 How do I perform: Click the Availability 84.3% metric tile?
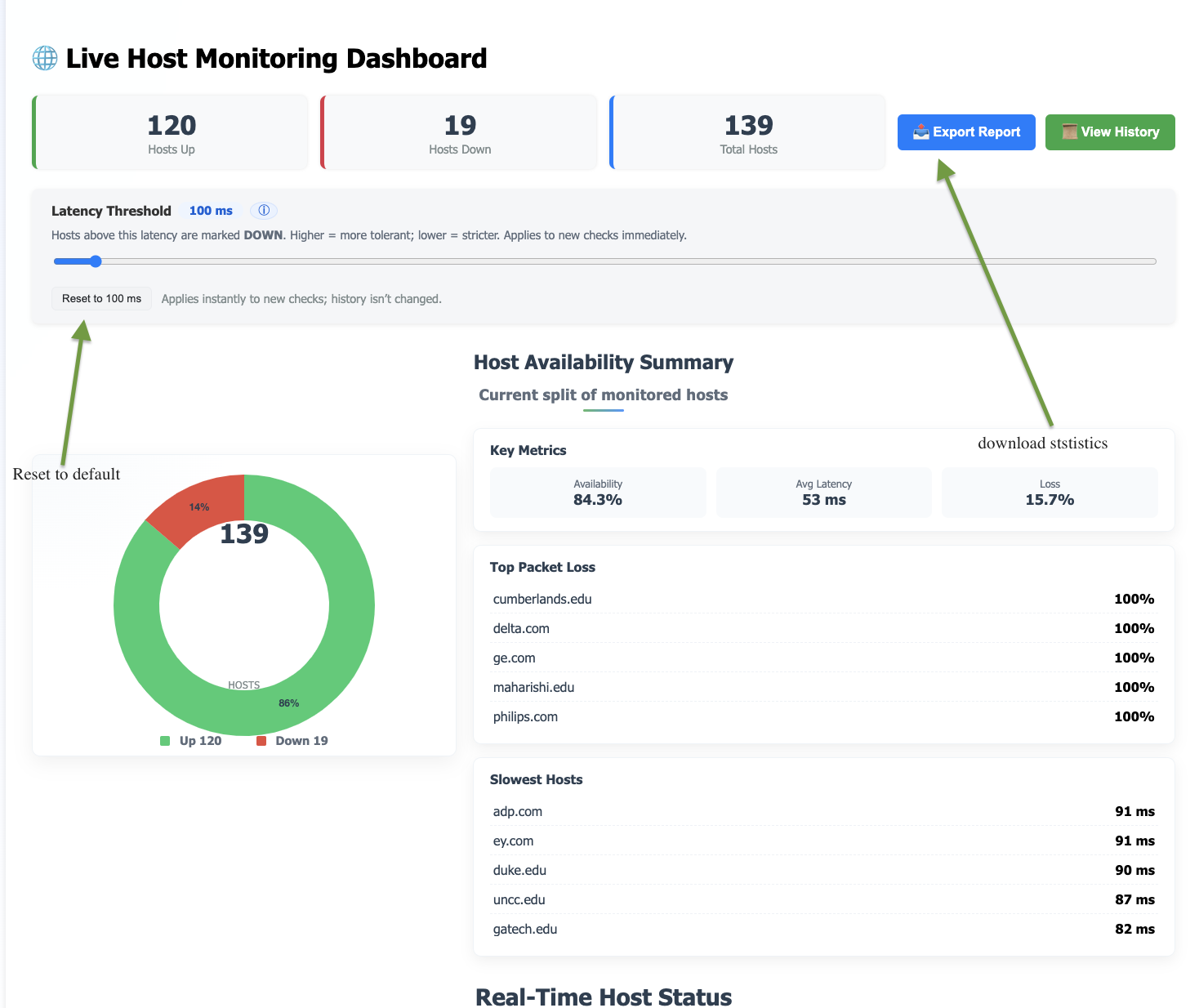tap(598, 493)
